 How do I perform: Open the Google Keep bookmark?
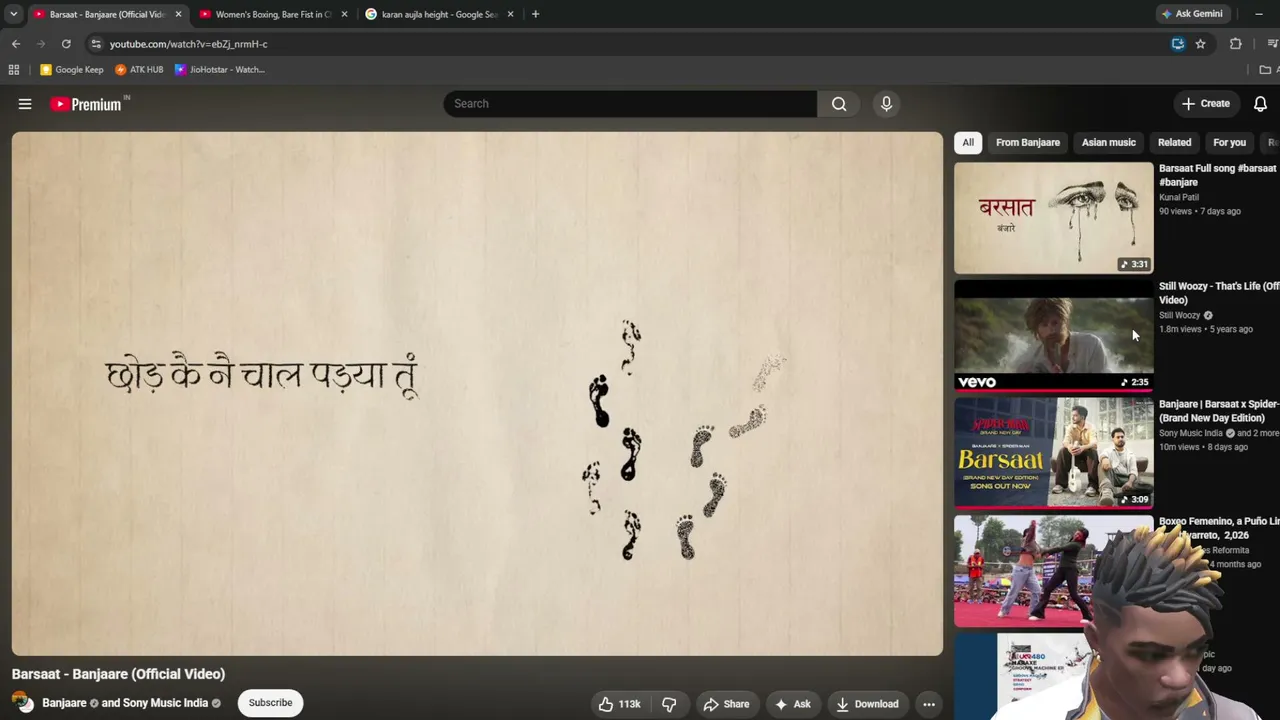72,70
